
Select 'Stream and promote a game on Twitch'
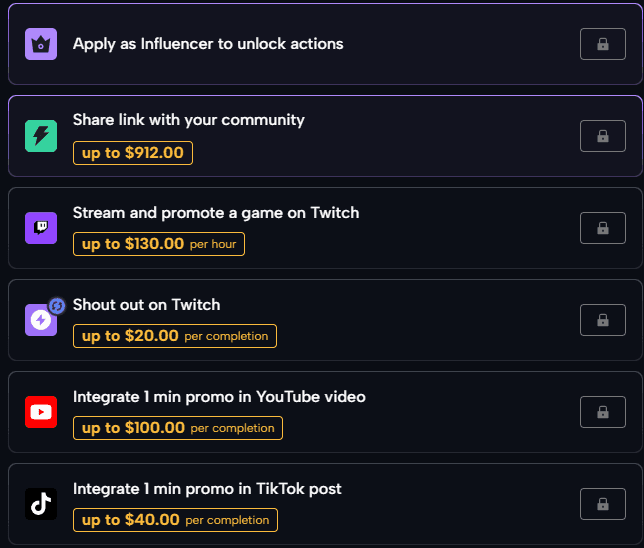[216, 213]
